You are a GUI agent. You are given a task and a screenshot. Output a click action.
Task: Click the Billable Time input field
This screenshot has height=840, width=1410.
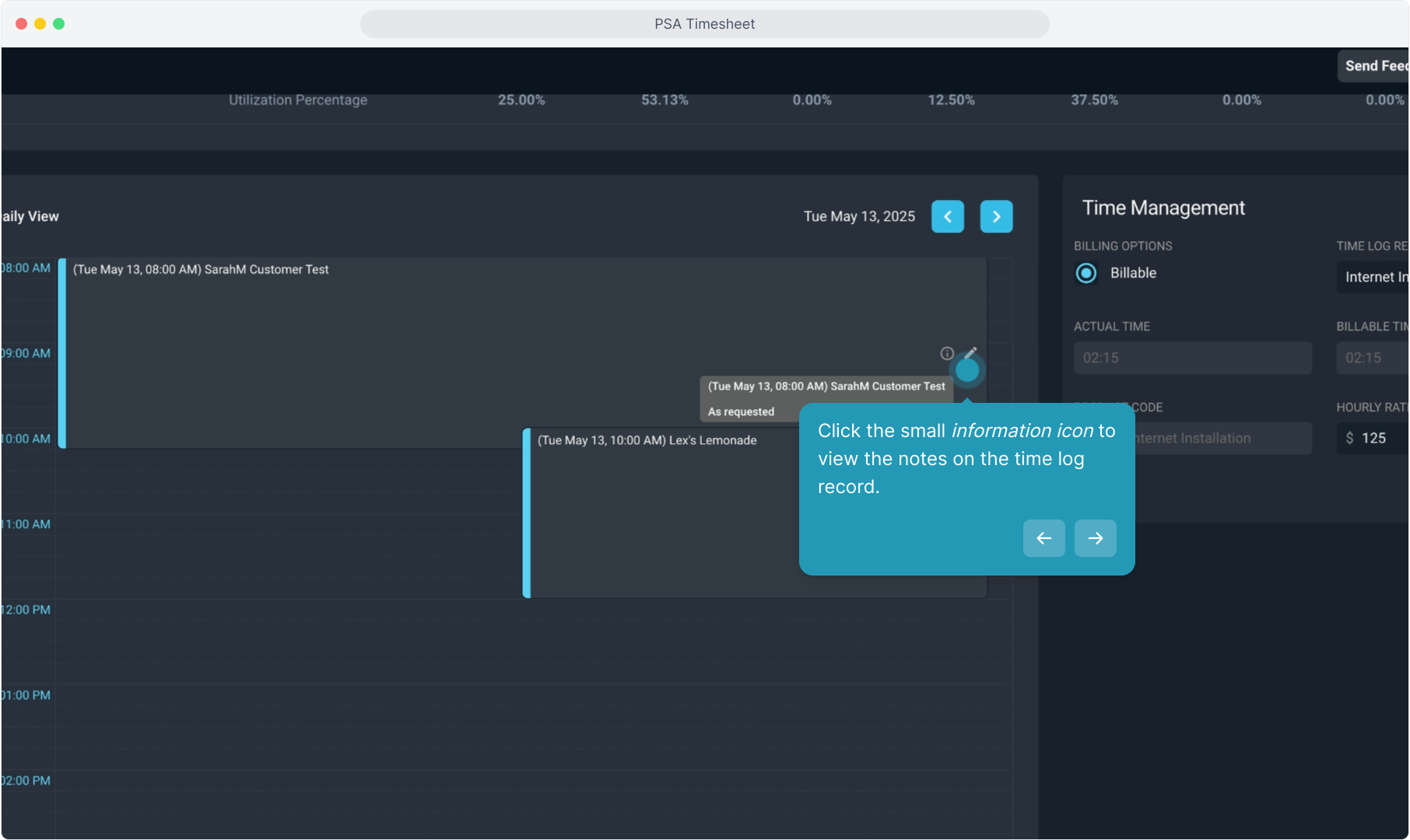coord(1373,358)
